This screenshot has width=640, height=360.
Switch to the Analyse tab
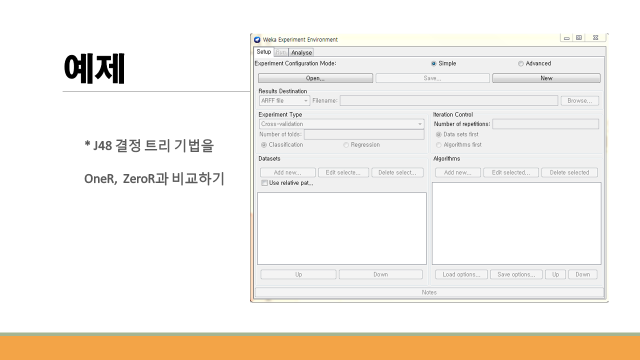pos(301,53)
